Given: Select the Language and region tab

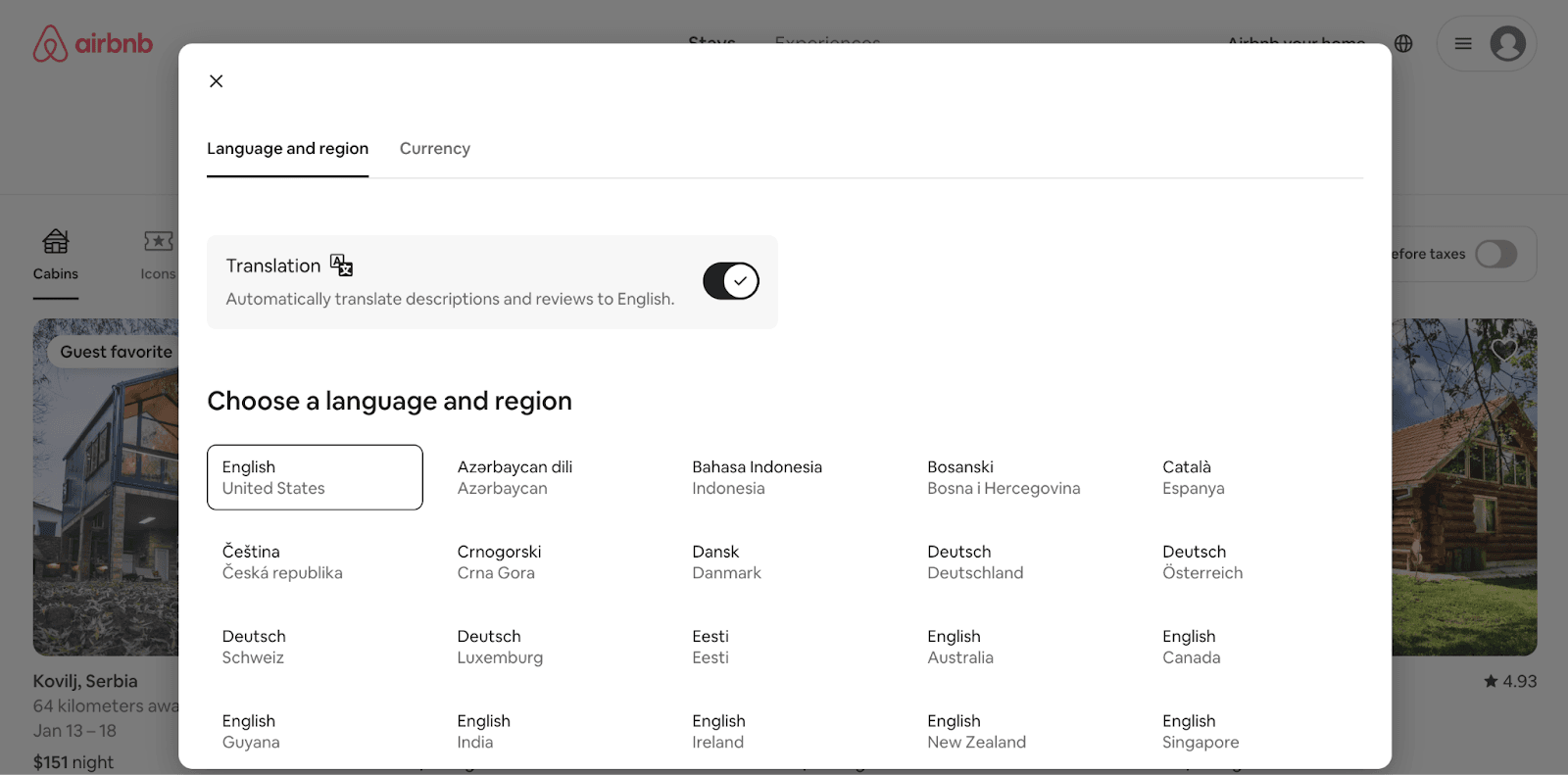Looking at the screenshot, I should [x=287, y=149].
